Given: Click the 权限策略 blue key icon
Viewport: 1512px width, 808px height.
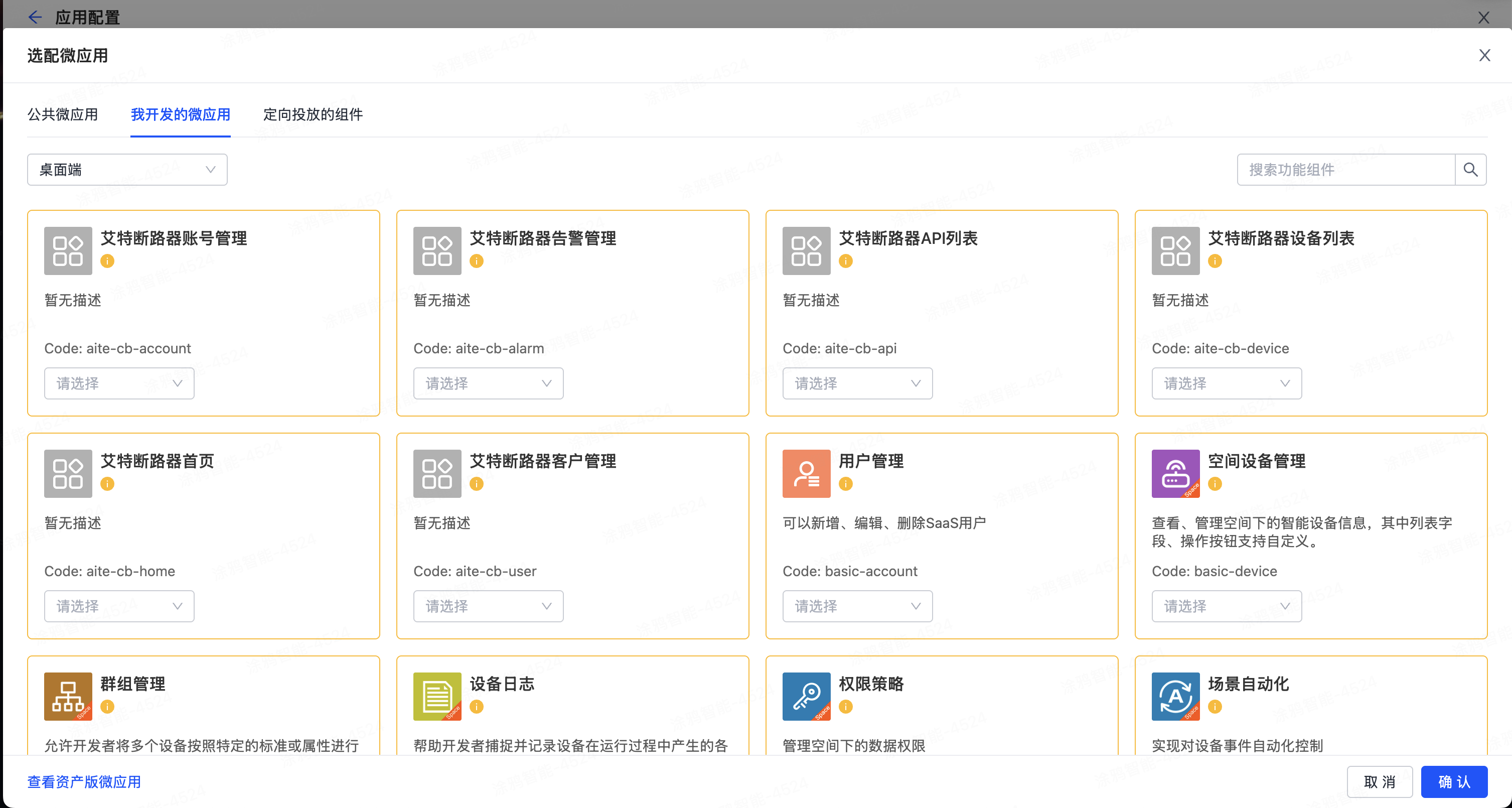Looking at the screenshot, I should pyautogui.click(x=806, y=696).
